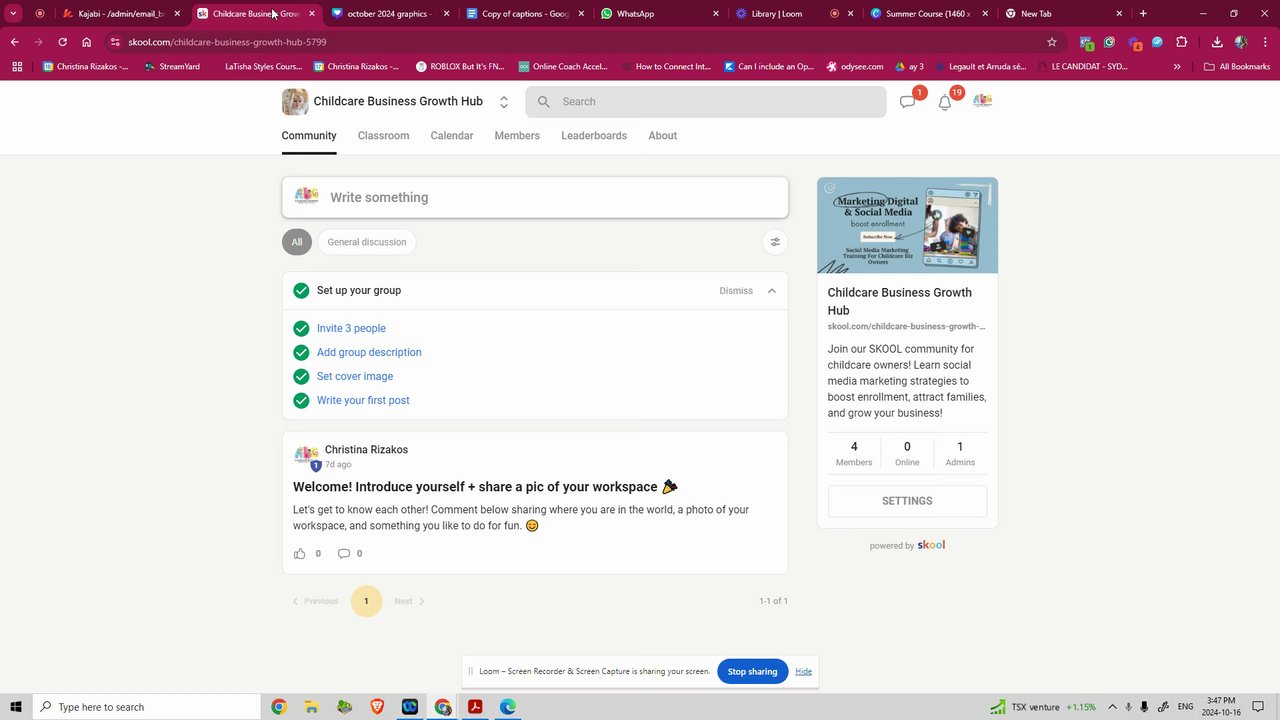The height and width of the screenshot is (720, 1280).
Task: Open the user profile avatar in Skool header
Action: pos(982,101)
